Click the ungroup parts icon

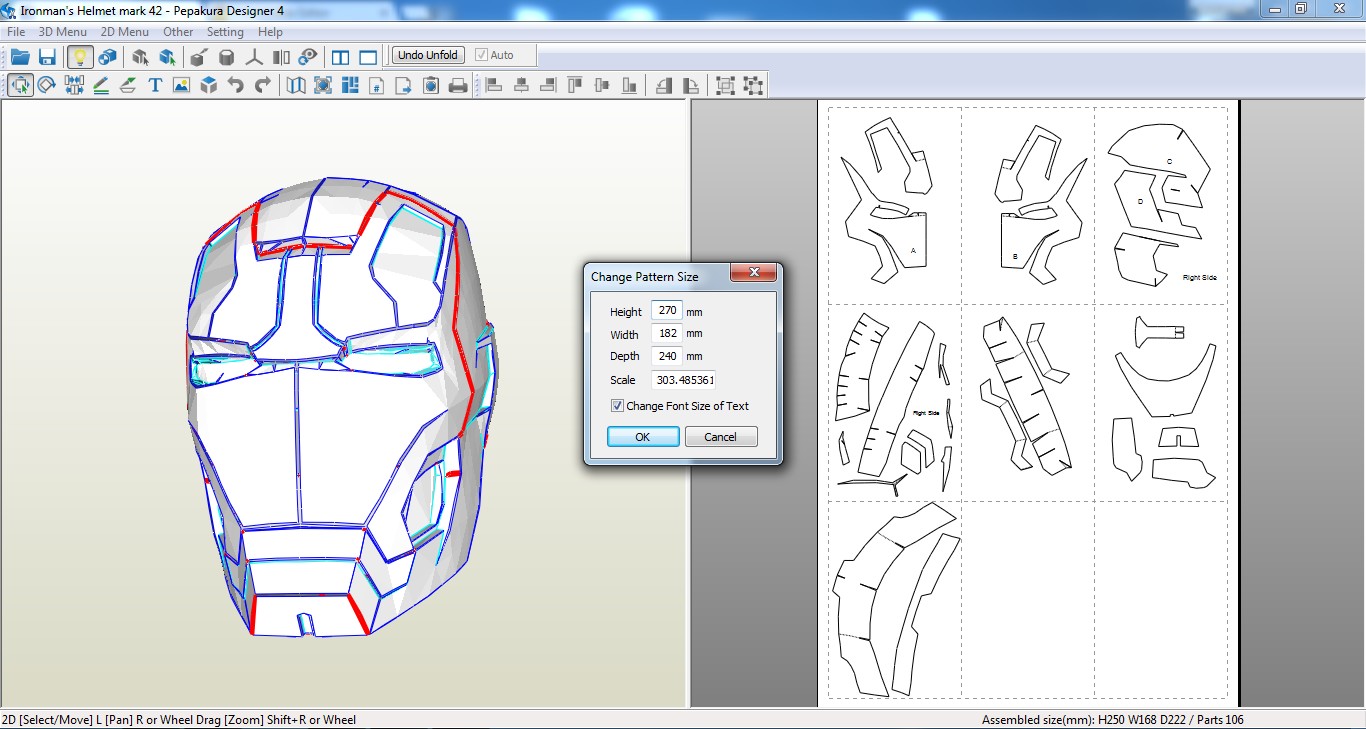tap(753, 85)
